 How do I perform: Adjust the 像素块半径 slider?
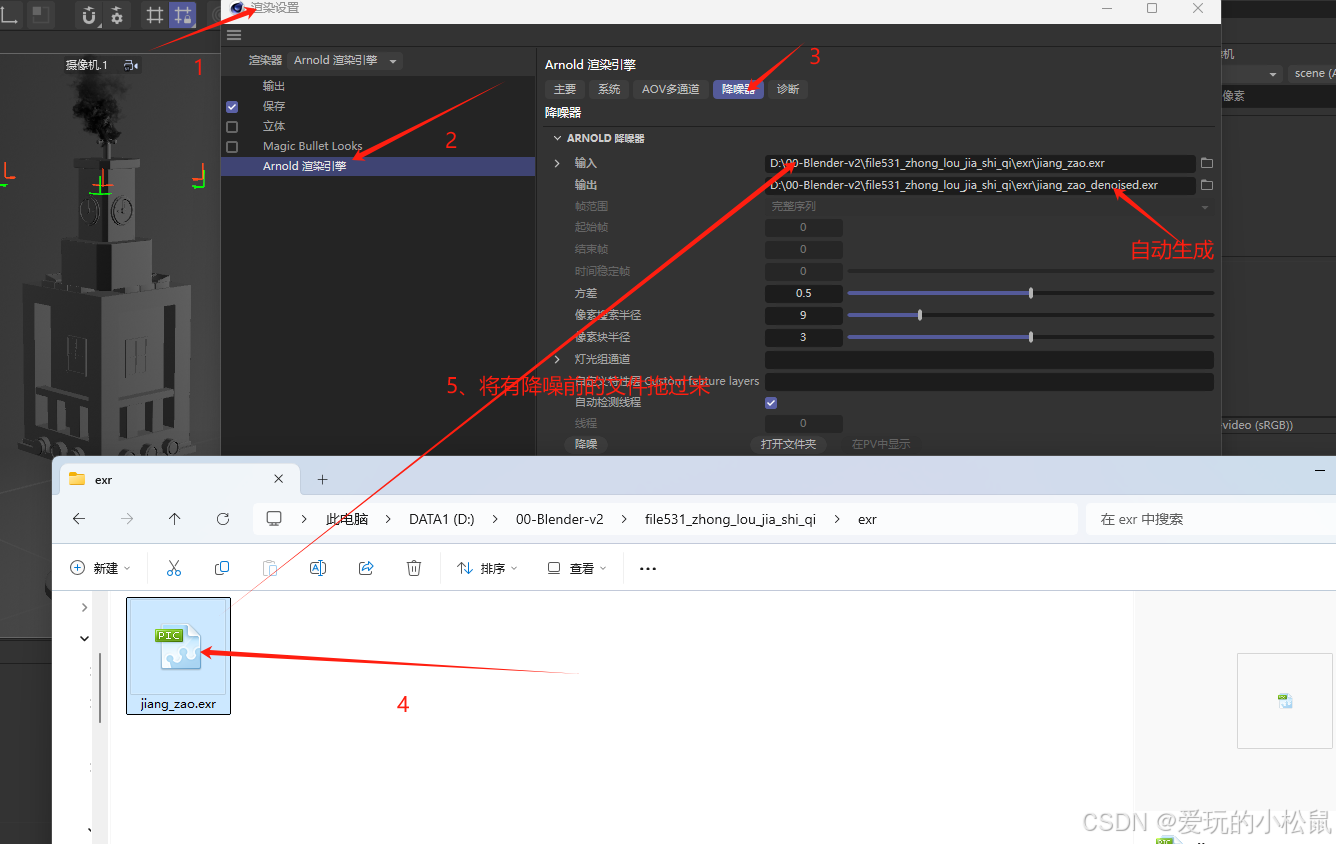pyautogui.click(x=1030, y=337)
